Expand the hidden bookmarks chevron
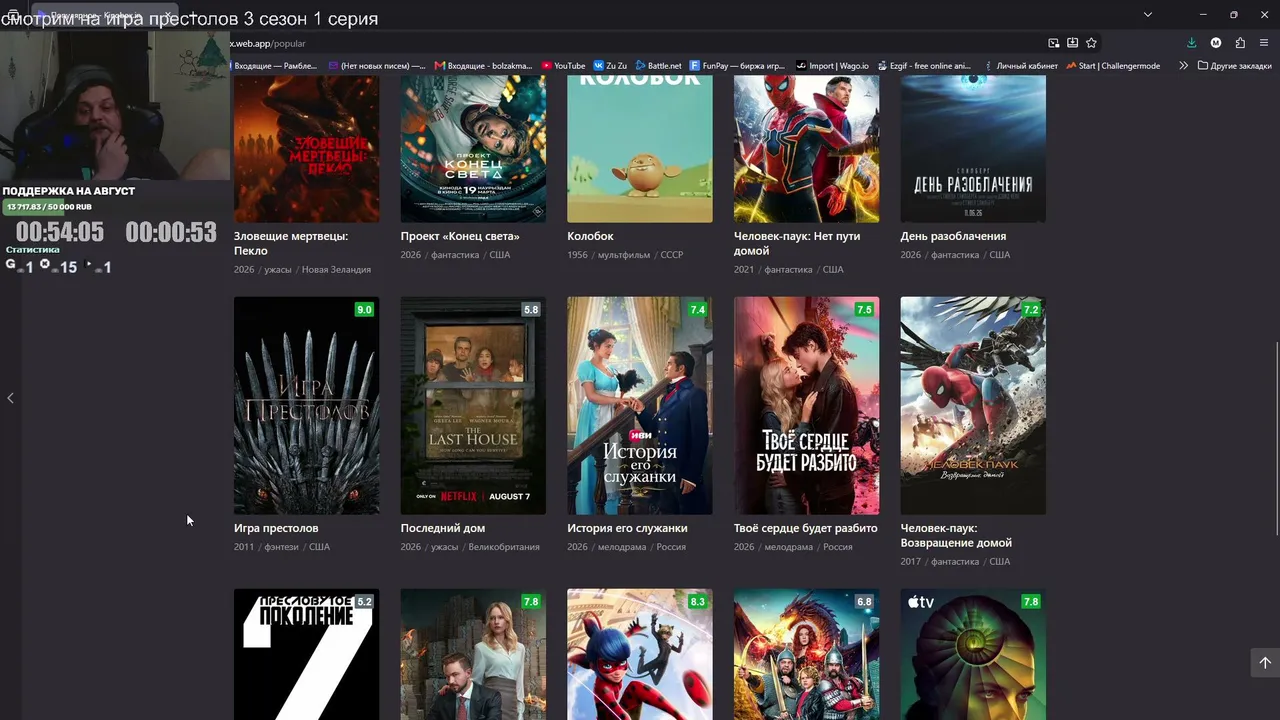Screen dimensions: 1280x720 pyautogui.click(x=1184, y=66)
